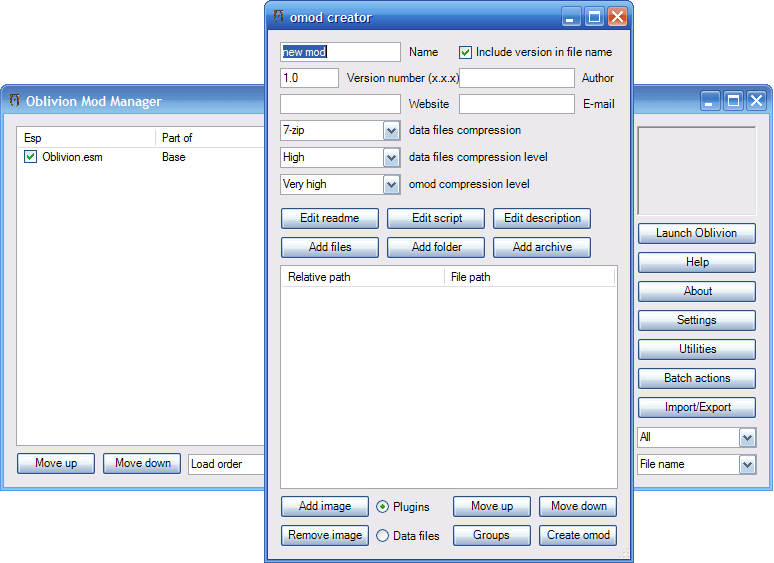The width and height of the screenshot is (774, 563).
Task: Close the Oblivion Mod Manager window
Action: (x=756, y=101)
